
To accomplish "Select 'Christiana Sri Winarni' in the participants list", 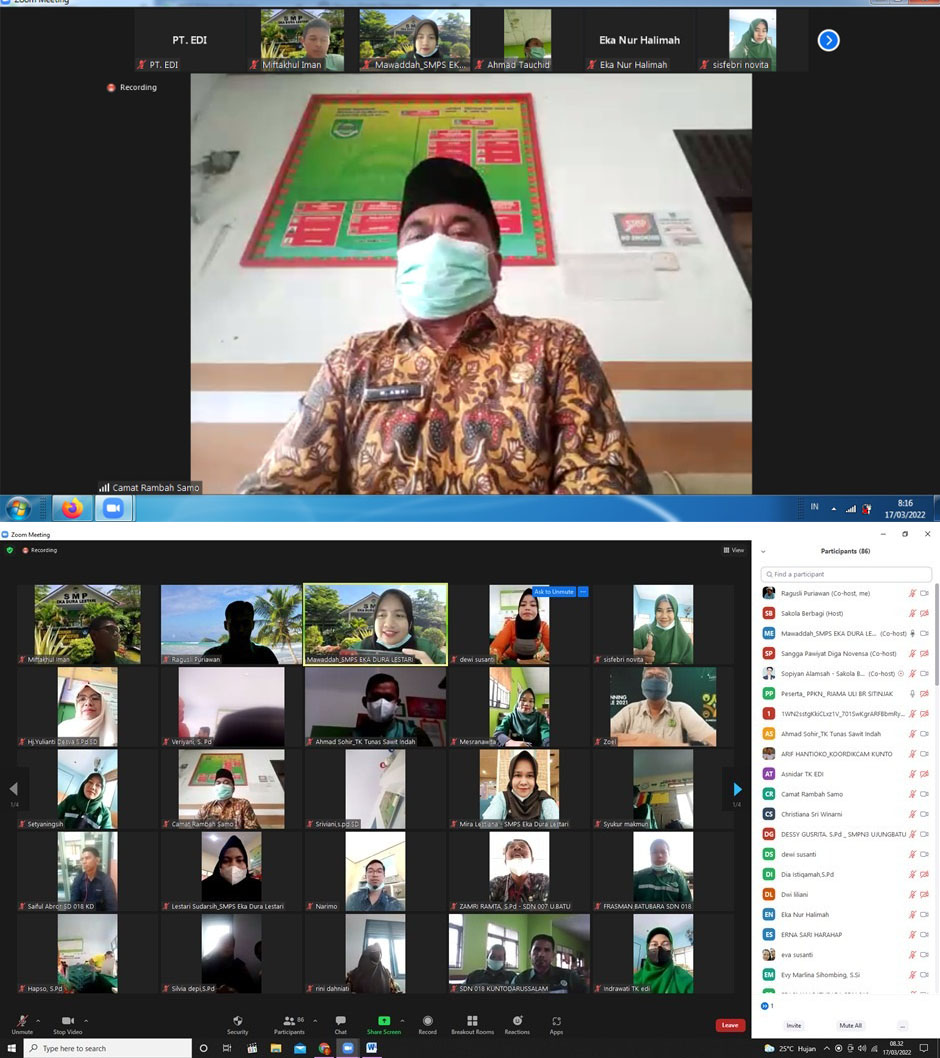I will click(x=812, y=814).
